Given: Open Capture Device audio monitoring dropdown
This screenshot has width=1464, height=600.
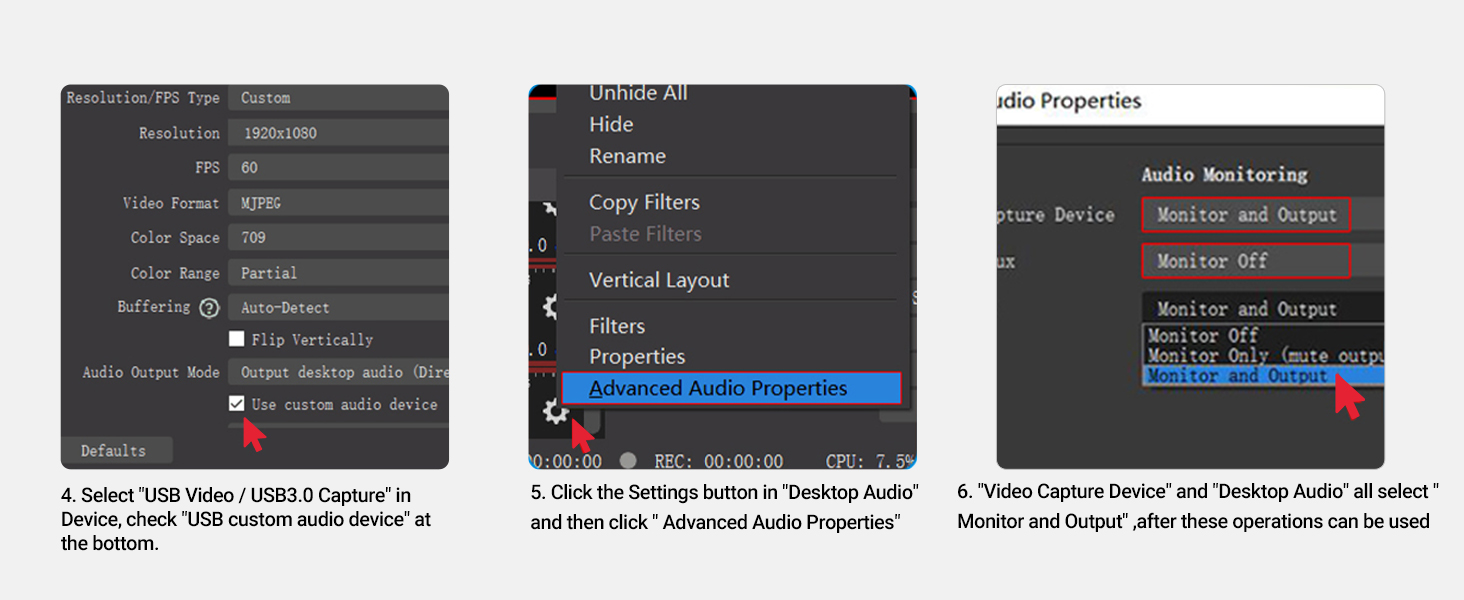Looking at the screenshot, I should click(1246, 215).
